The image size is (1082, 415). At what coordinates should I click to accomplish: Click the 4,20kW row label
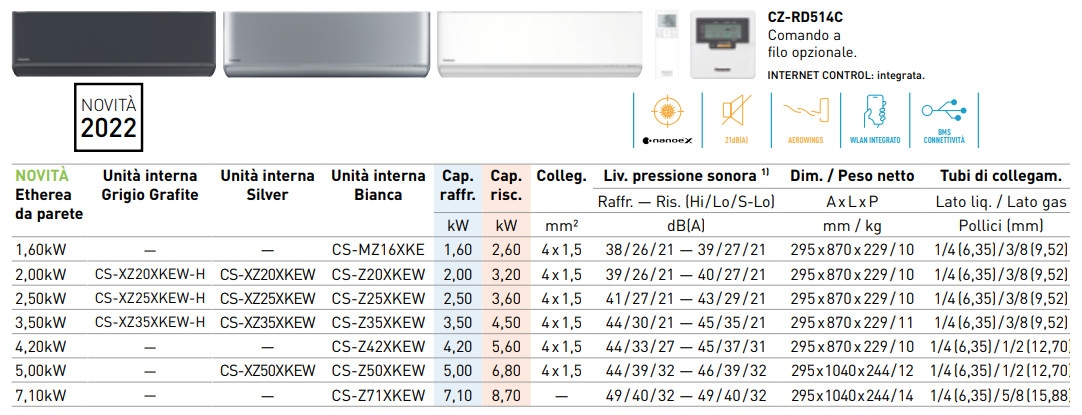click(x=41, y=347)
